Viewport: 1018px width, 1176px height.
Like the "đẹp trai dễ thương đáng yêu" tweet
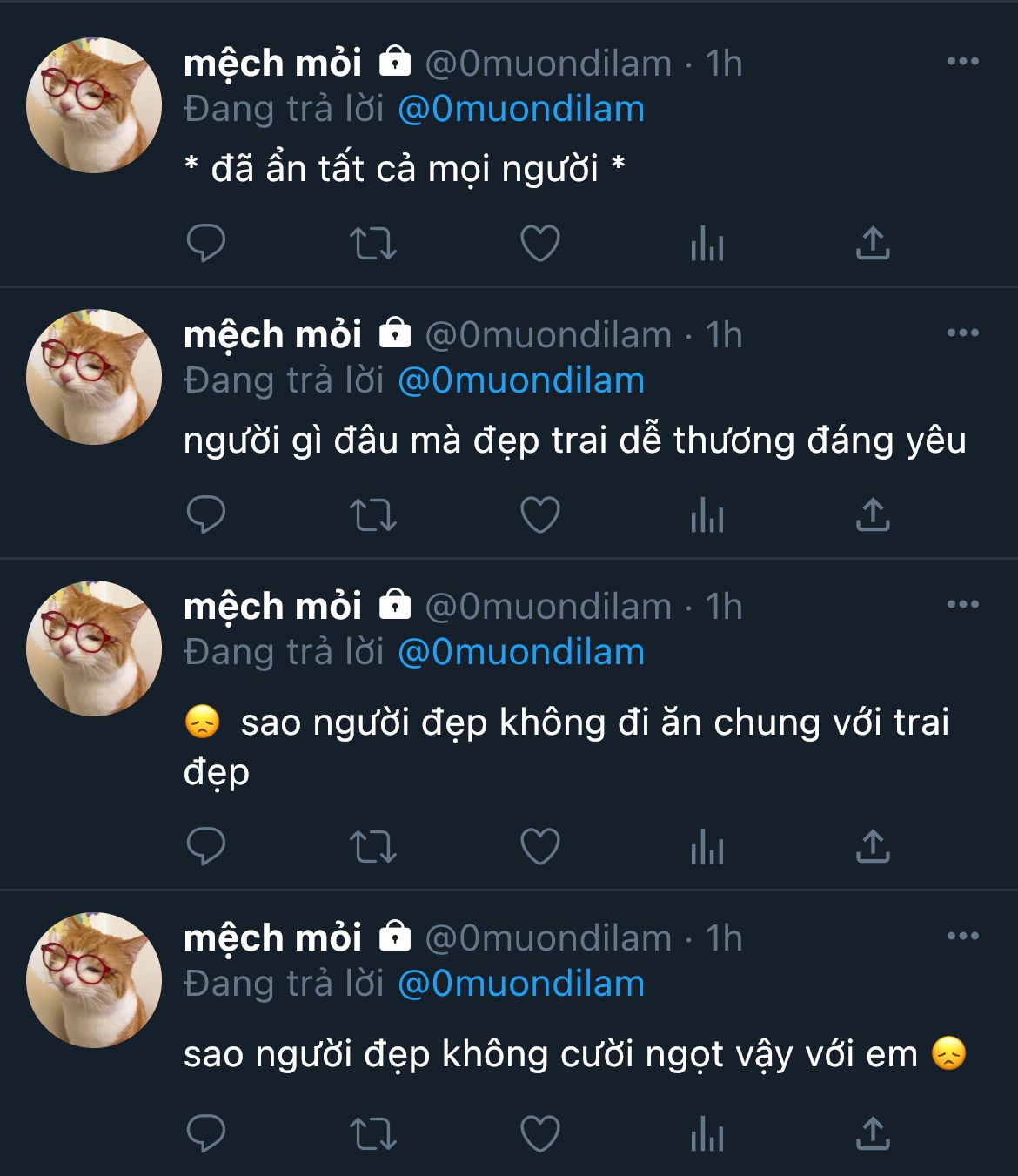pyautogui.click(x=539, y=515)
